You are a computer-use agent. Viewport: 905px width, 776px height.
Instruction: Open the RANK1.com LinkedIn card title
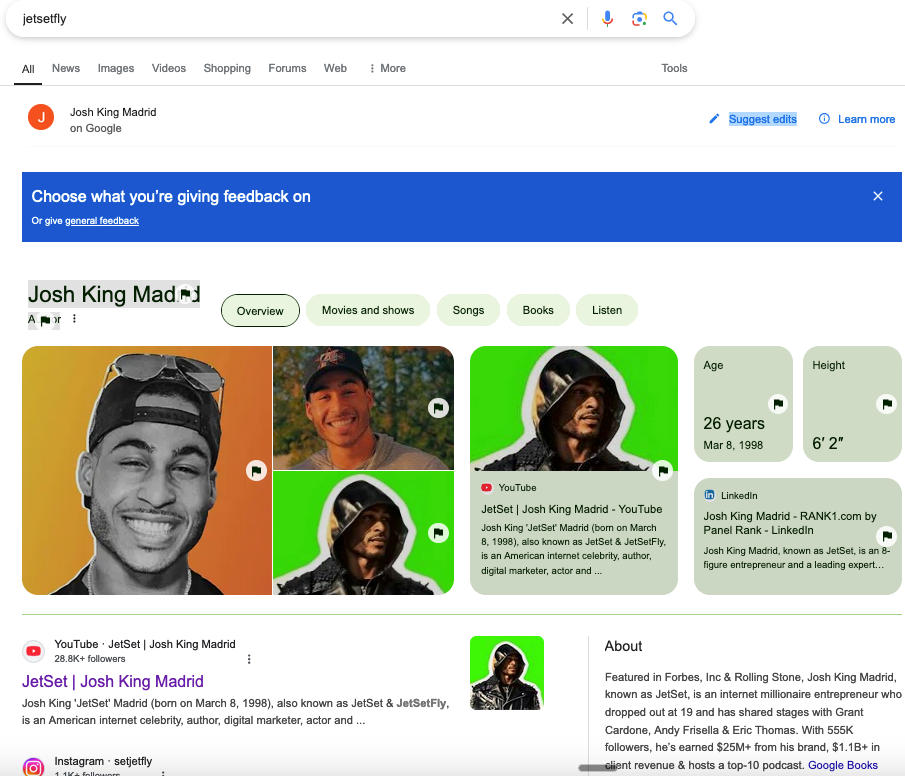[x=790, y=523]
